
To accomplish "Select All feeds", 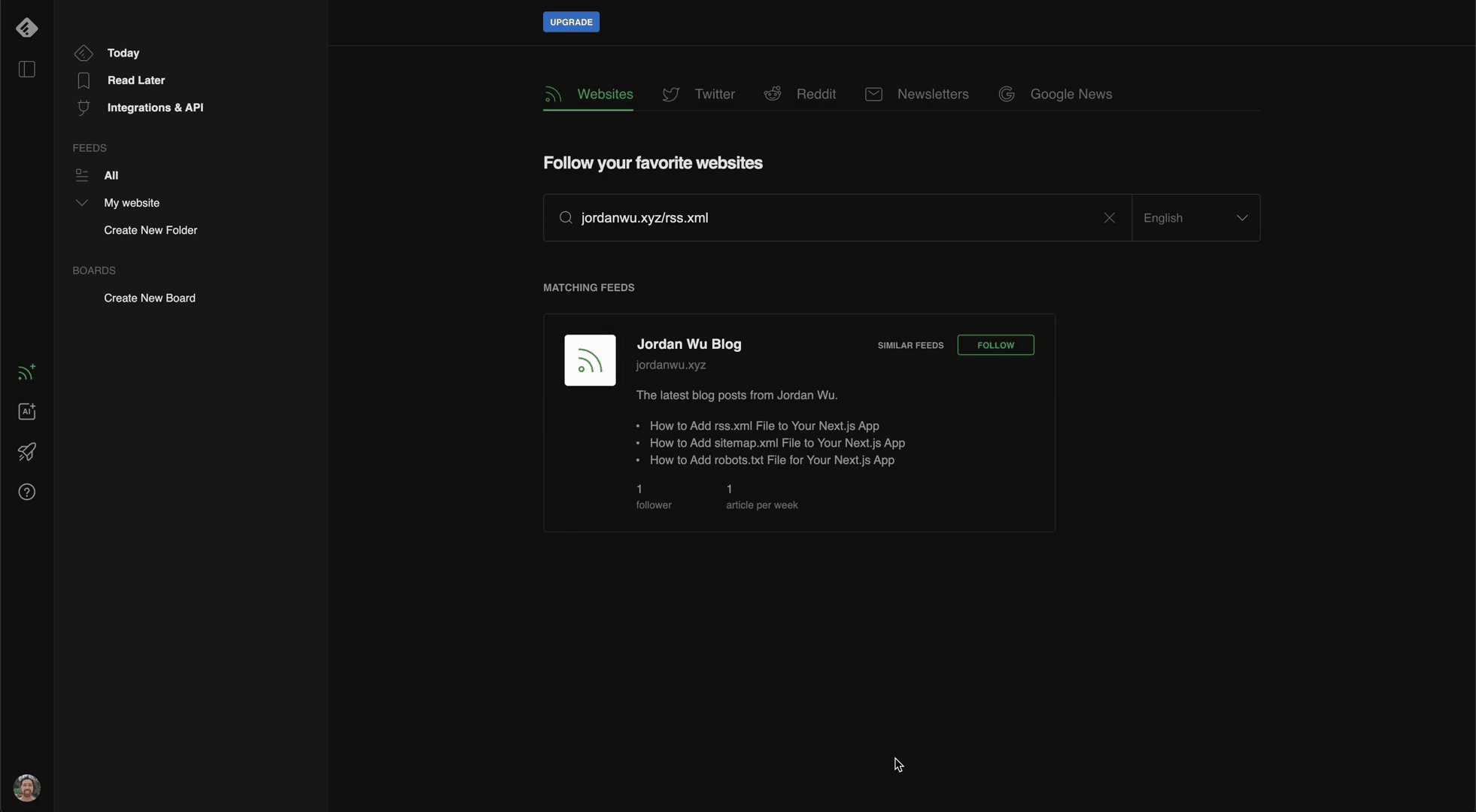I will (111, 175).
